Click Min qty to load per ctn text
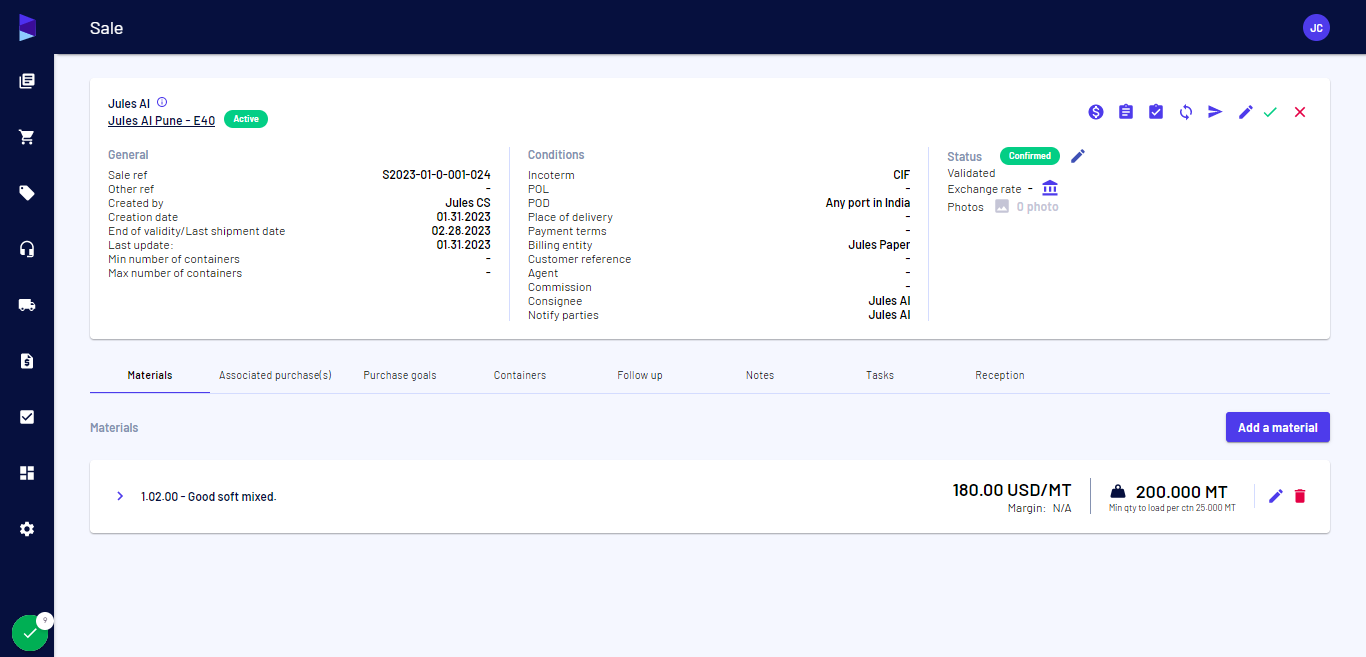The image size is (1366, 657). (1172, 508)
